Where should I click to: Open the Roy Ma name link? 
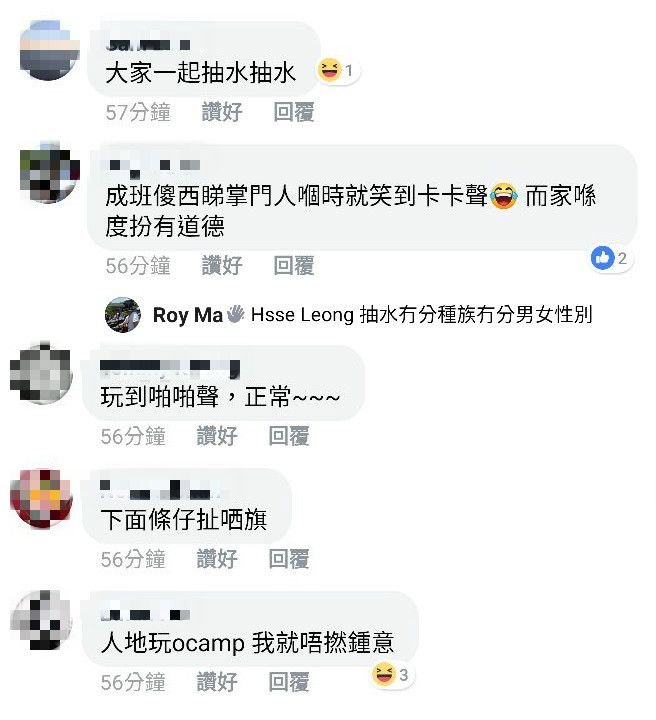click(x=187, y=315)
